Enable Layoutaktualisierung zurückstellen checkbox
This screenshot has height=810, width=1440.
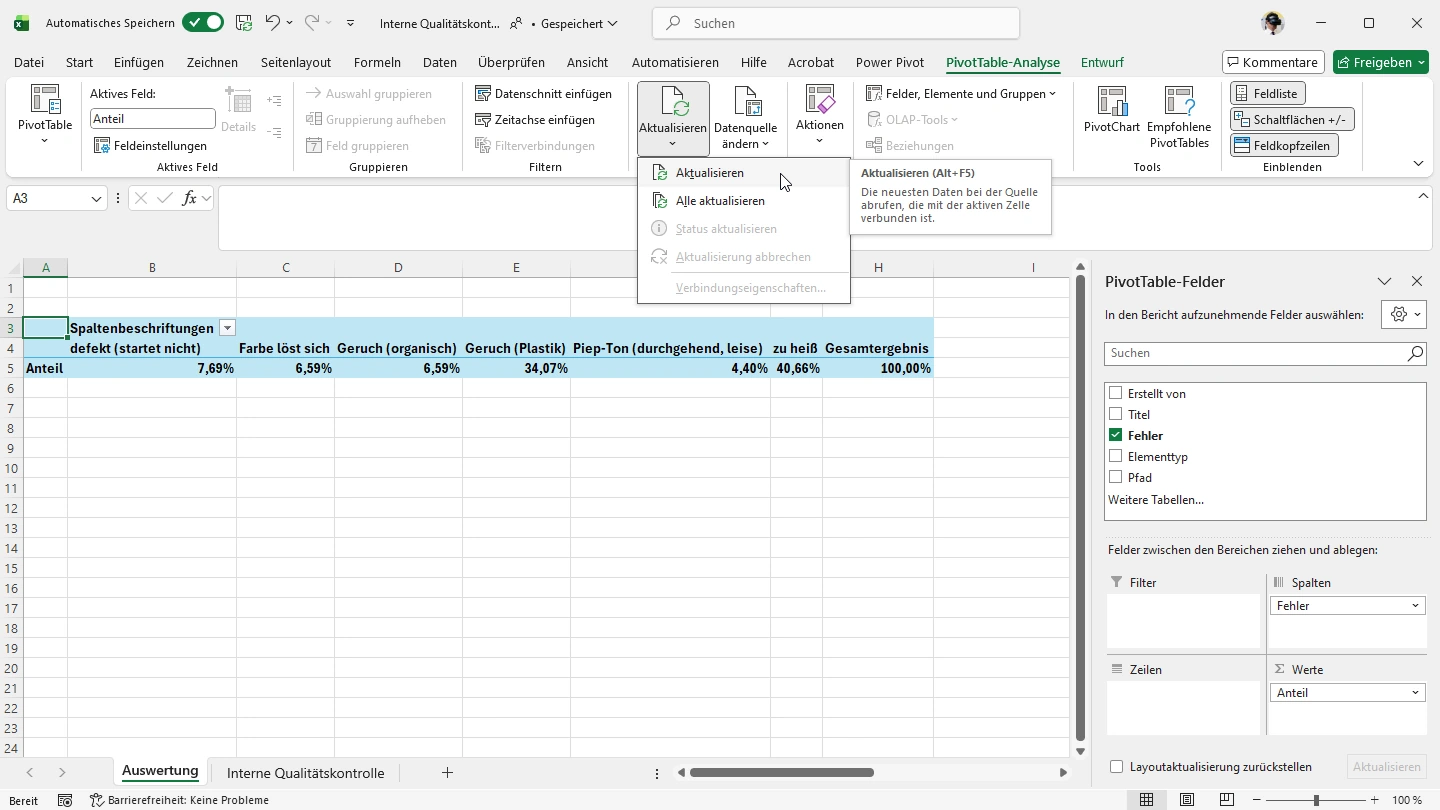[x=1117, y=767]
